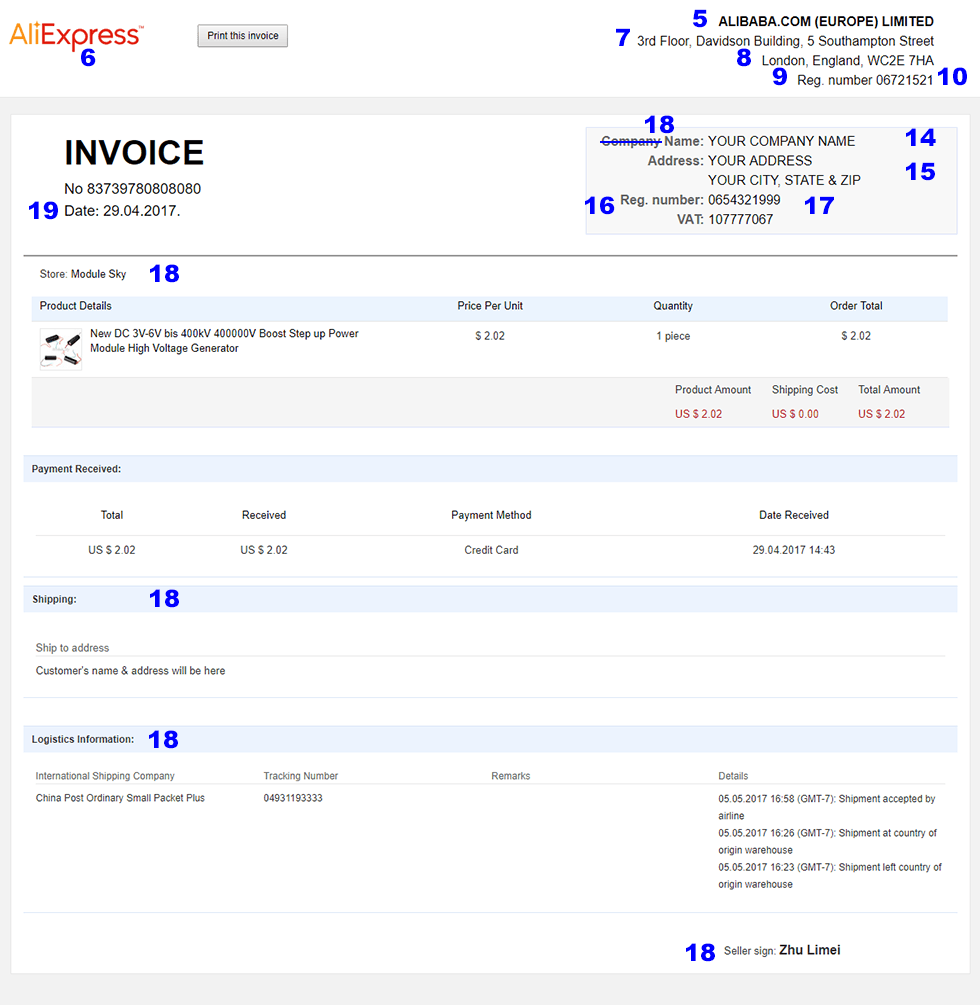This screenshot has width=980, height=1005.
Task: Click the YOUR CITY, STATE & ZIP line
Action: click(784, 180)
